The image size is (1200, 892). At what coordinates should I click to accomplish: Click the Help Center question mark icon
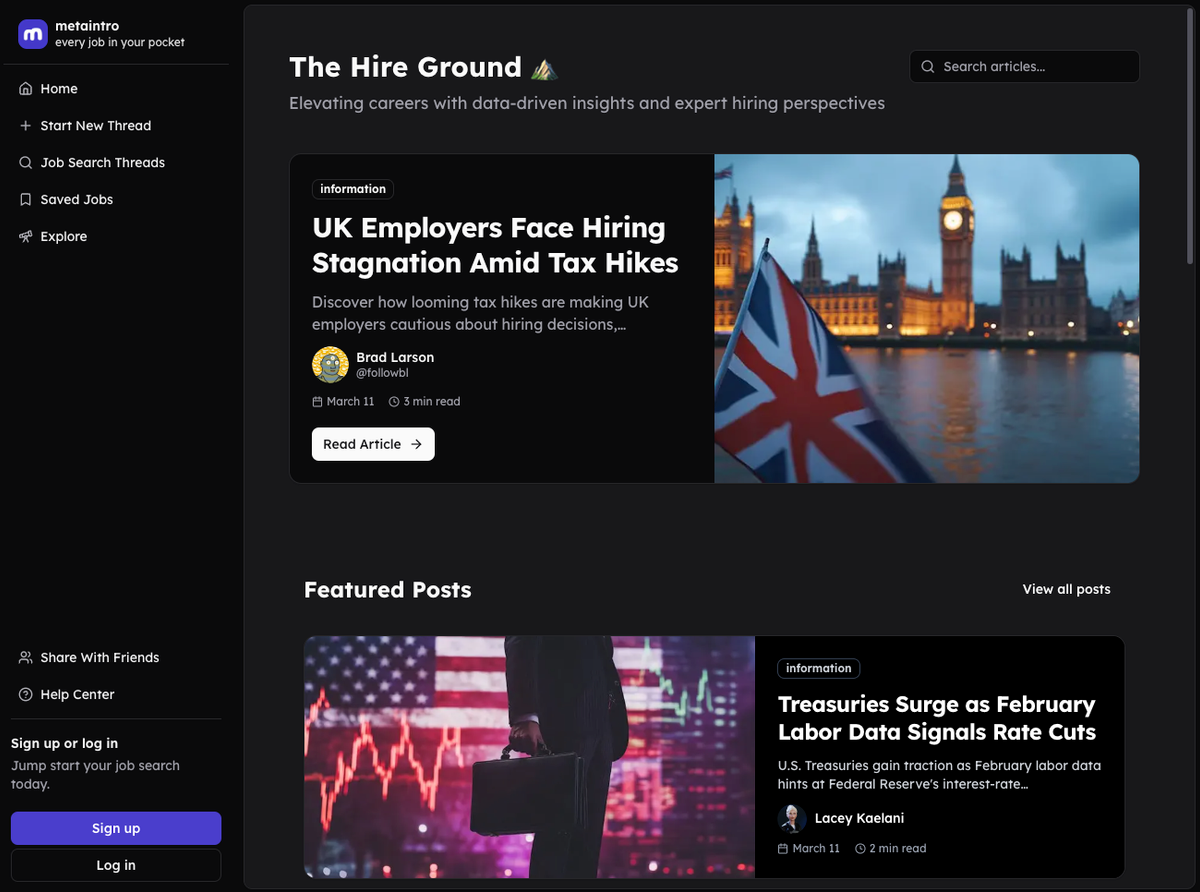[x=26, y=695]
